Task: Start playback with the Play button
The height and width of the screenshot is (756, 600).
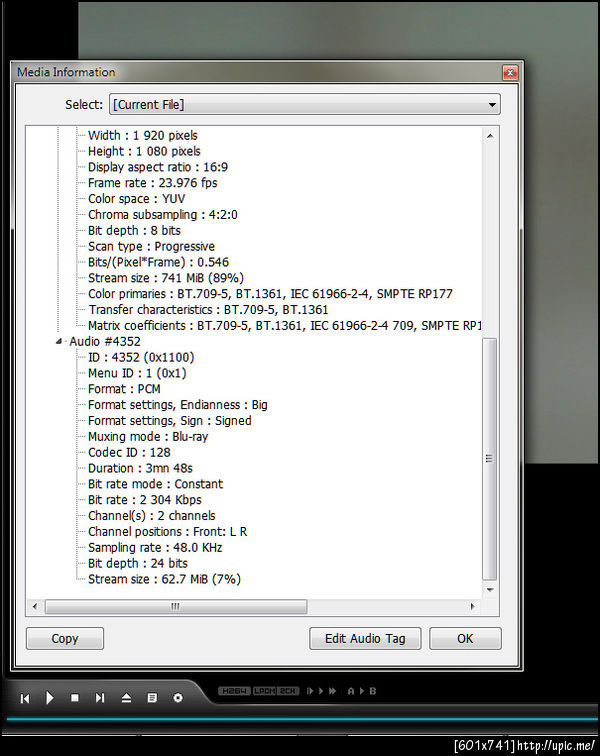Action: click(x=50, y=698)
